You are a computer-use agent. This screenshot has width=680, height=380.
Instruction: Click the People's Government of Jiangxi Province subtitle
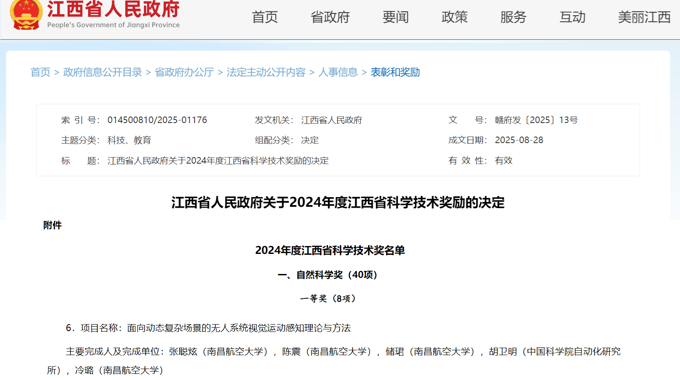point(113,25)
